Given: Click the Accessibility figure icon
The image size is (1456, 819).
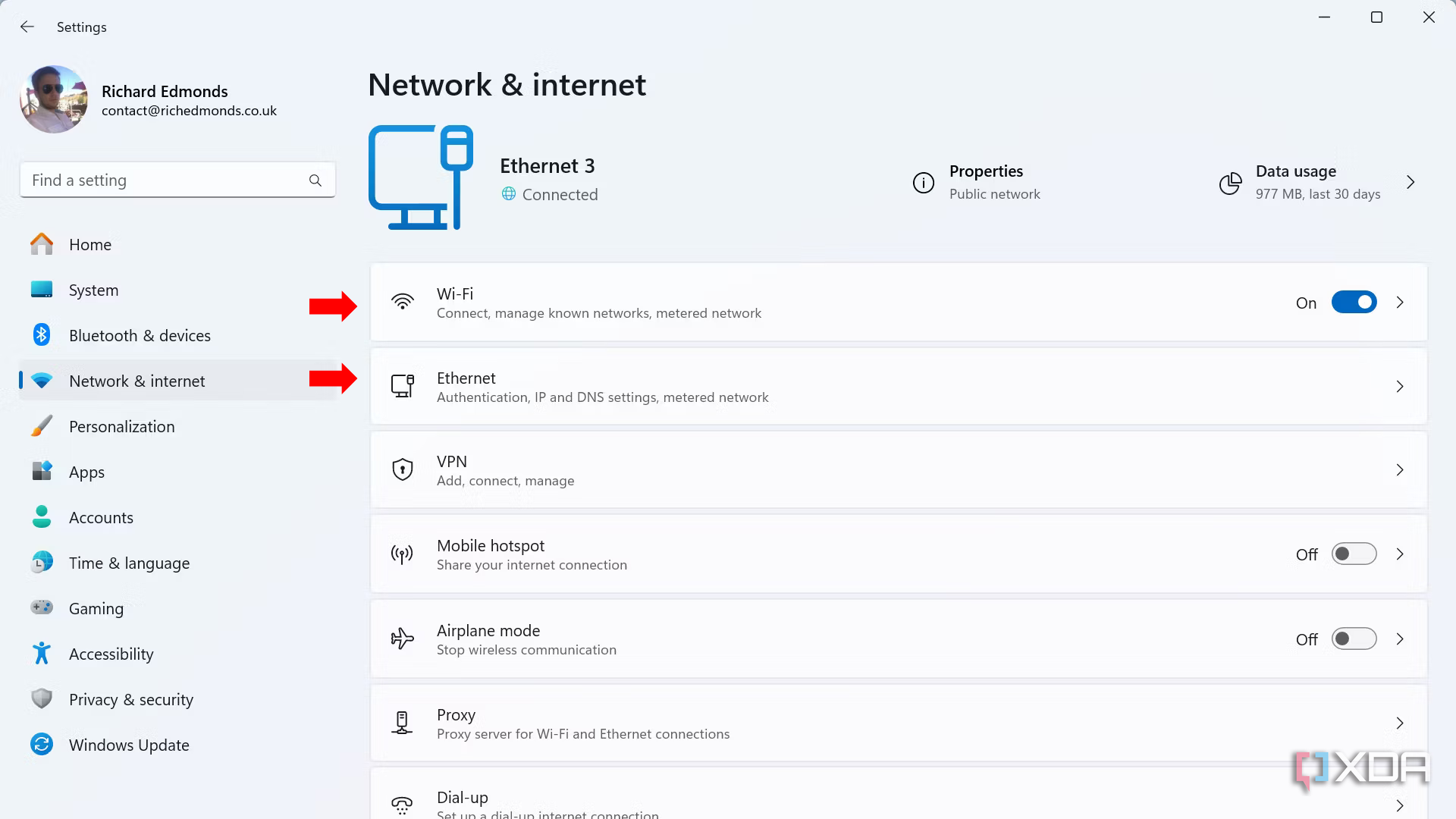Looking at the screenshot, I should (42, 654).
